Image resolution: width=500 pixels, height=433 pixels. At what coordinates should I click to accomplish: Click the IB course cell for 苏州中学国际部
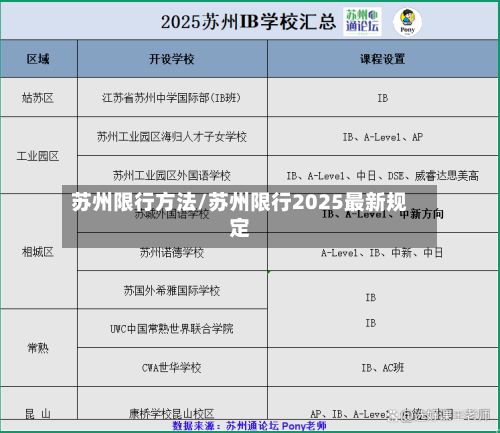point(383,97)
